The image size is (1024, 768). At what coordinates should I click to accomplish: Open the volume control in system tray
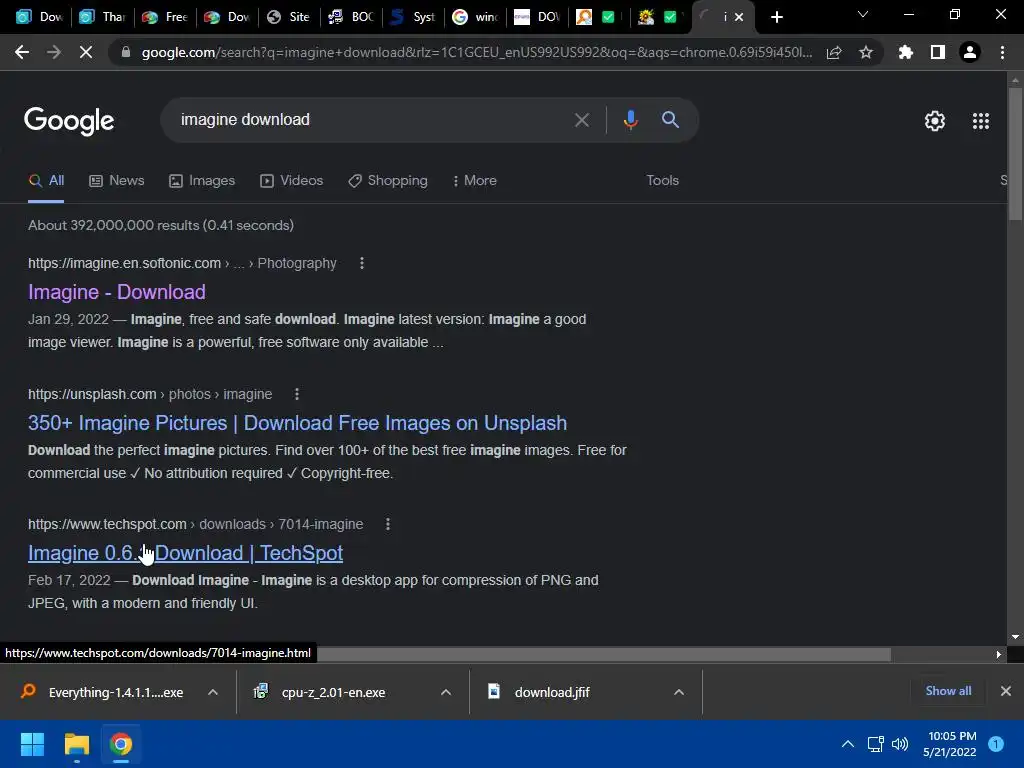tap(900, 744)
